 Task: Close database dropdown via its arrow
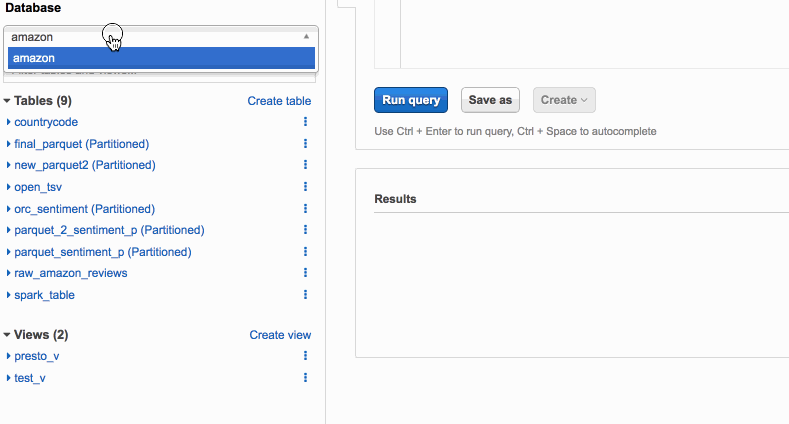pyautogui.click(x=306, y=36)
